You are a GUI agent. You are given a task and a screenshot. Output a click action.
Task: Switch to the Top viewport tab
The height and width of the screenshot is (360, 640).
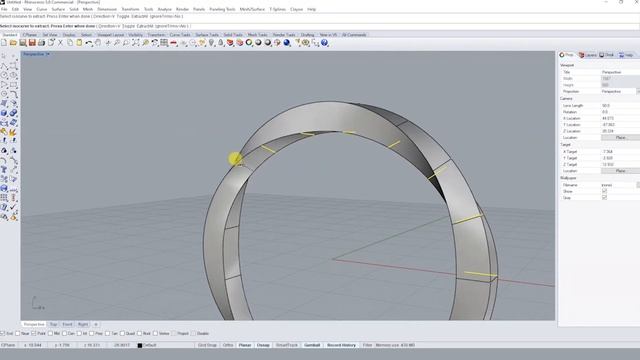(53, 324)
